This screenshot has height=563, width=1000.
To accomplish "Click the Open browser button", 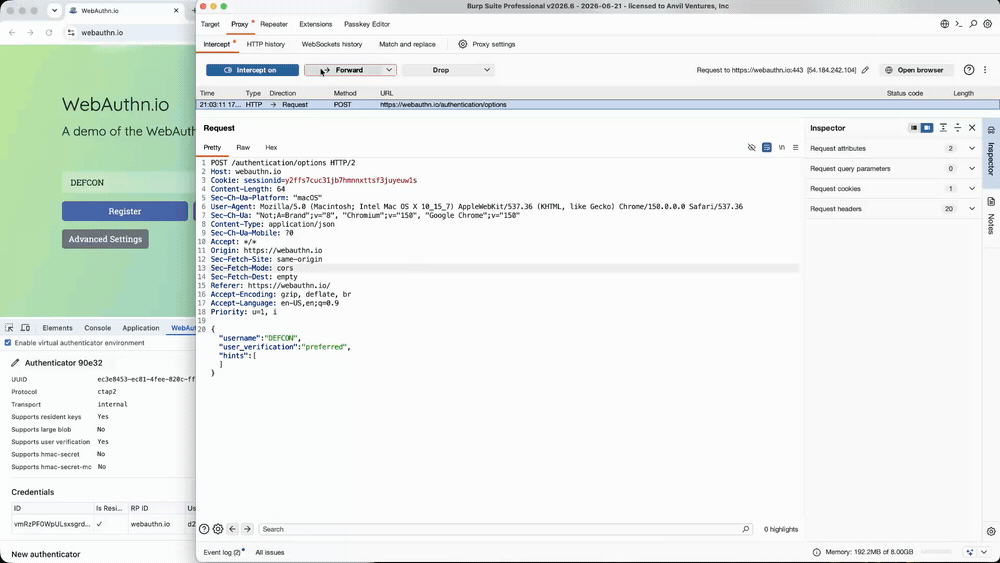I will (914, 70).
